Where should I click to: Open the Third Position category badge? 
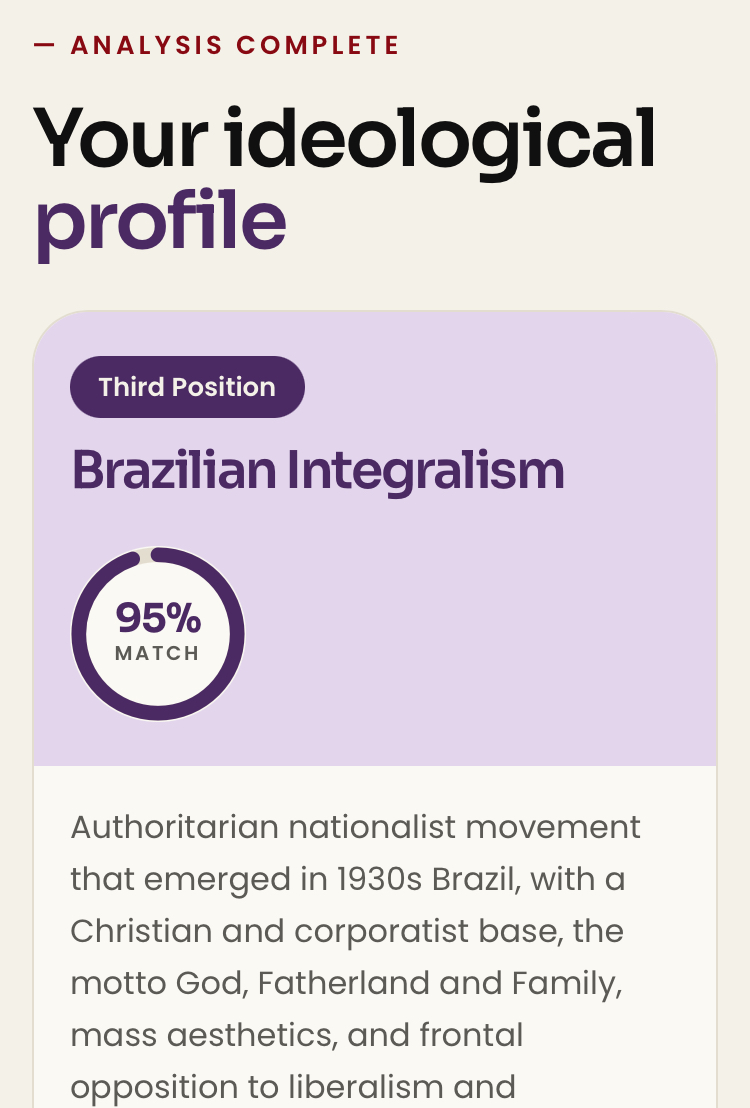pos(187,387)
